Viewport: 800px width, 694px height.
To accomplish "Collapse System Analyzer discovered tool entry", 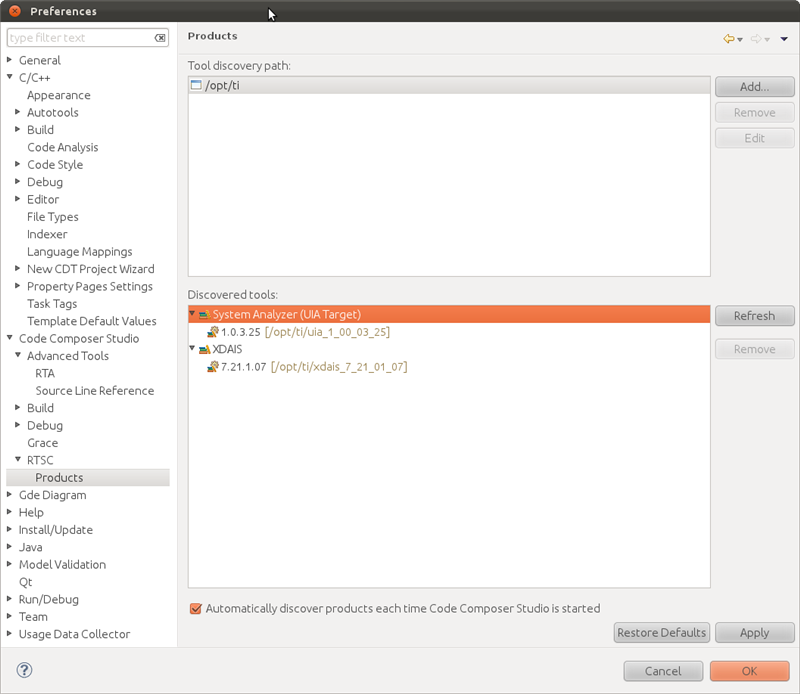I will point(192,313).
